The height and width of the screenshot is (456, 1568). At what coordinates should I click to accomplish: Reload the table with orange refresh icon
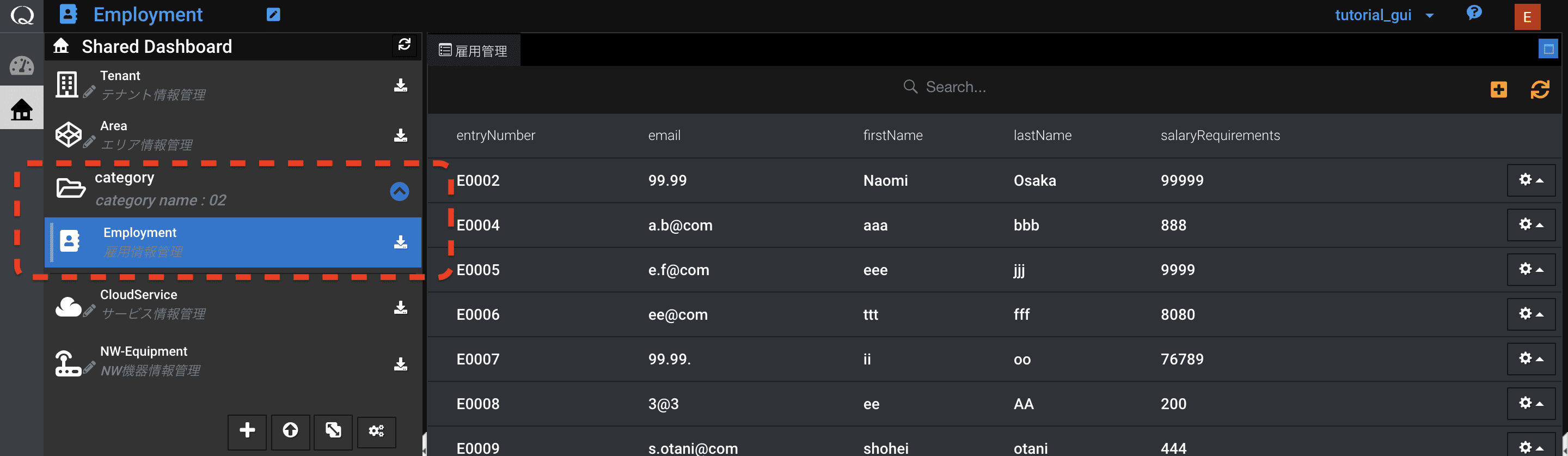1539,89
